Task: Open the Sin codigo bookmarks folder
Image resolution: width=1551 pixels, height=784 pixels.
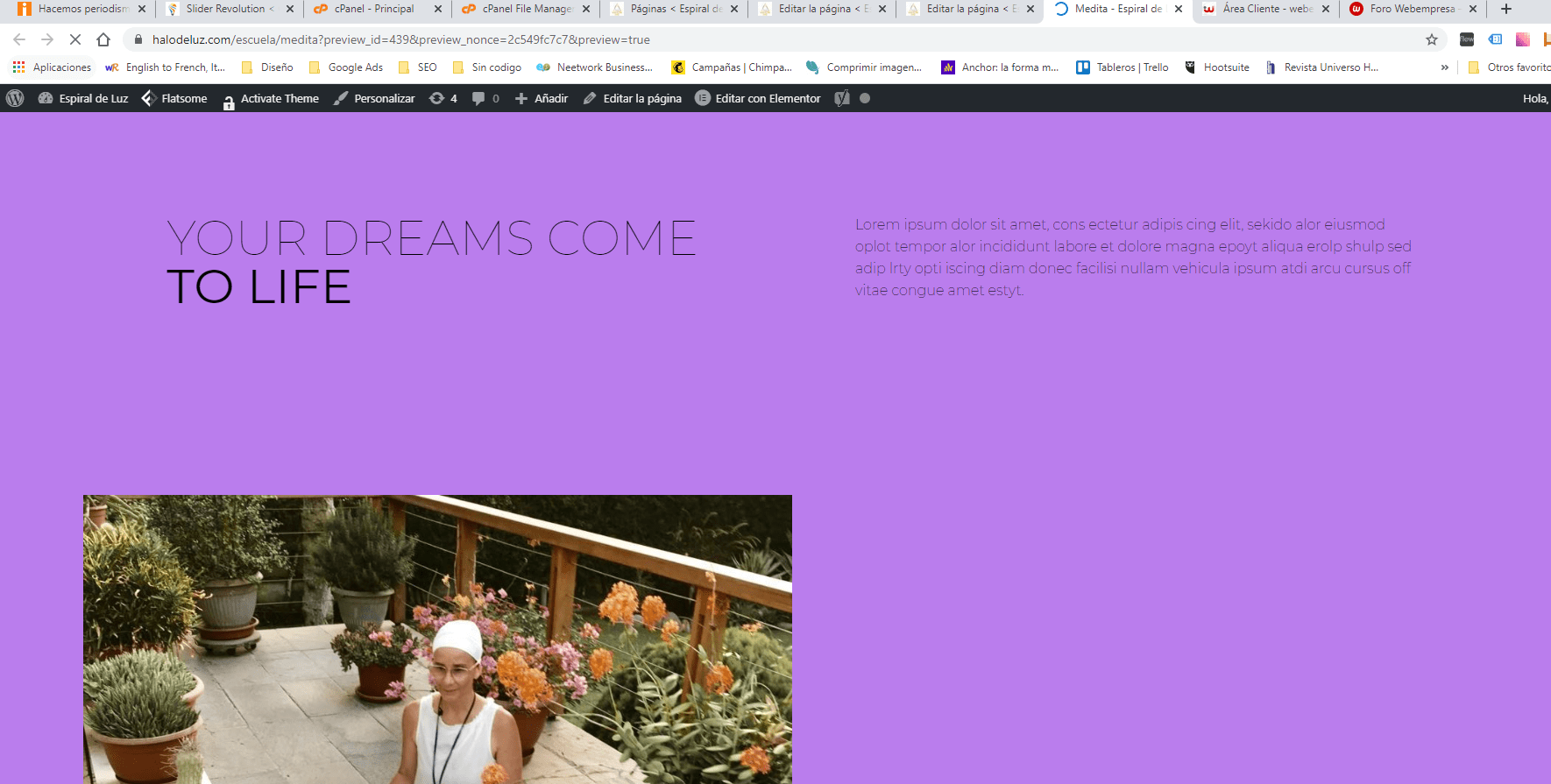Action: pos(486,67)
